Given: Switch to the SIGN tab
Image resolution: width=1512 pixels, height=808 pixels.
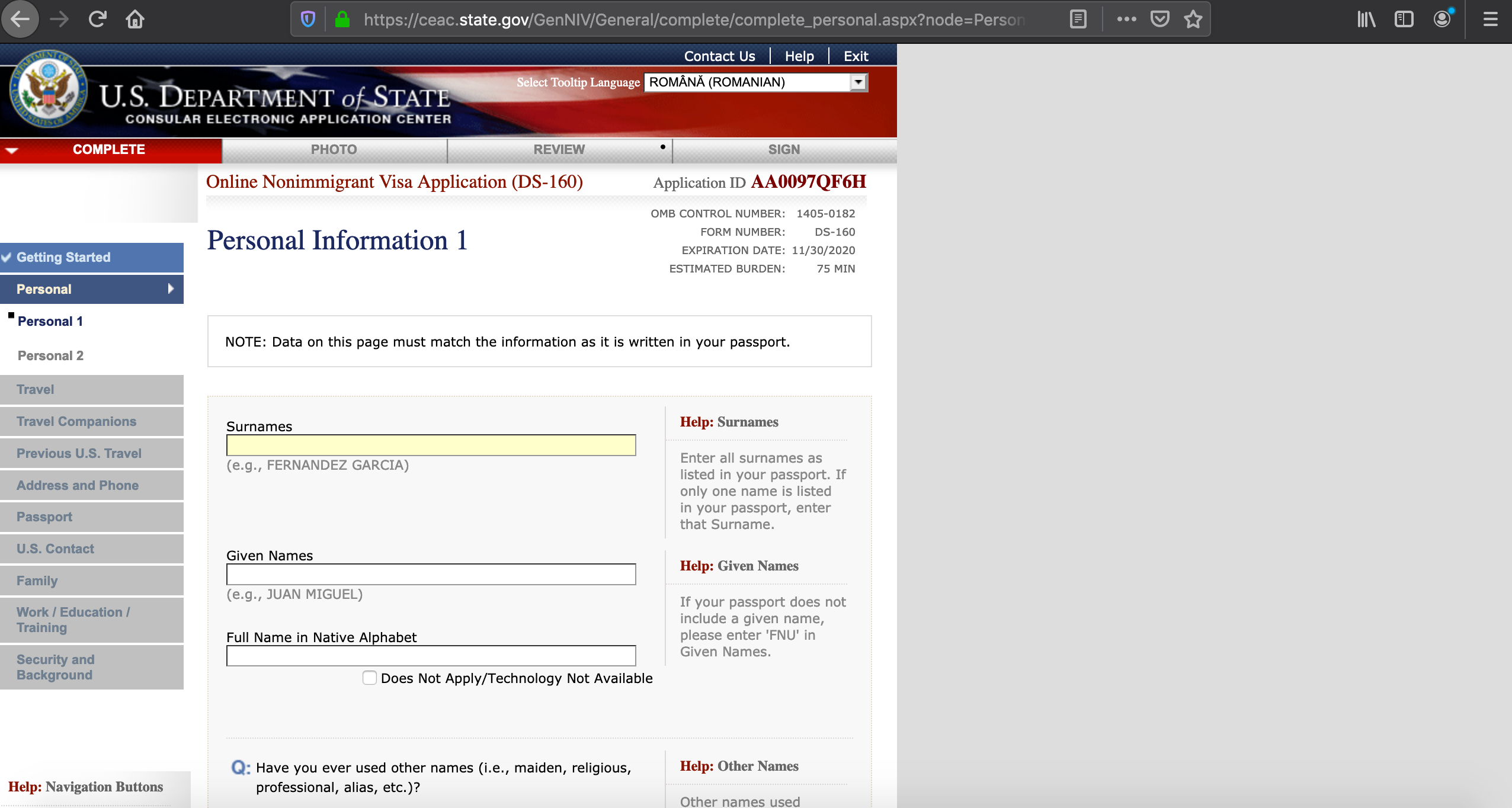Looking at the screenshot, I should pos(783,149).
